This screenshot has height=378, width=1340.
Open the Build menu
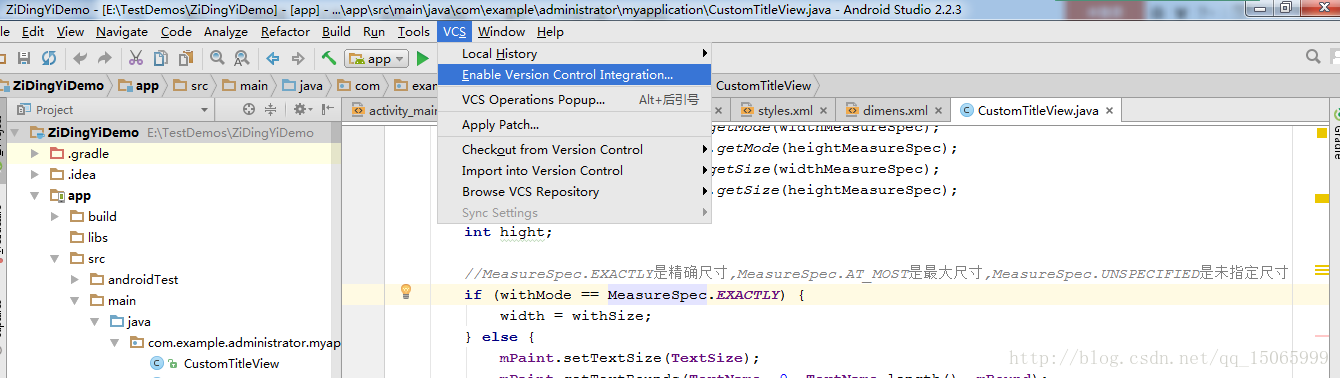[336, 32]
